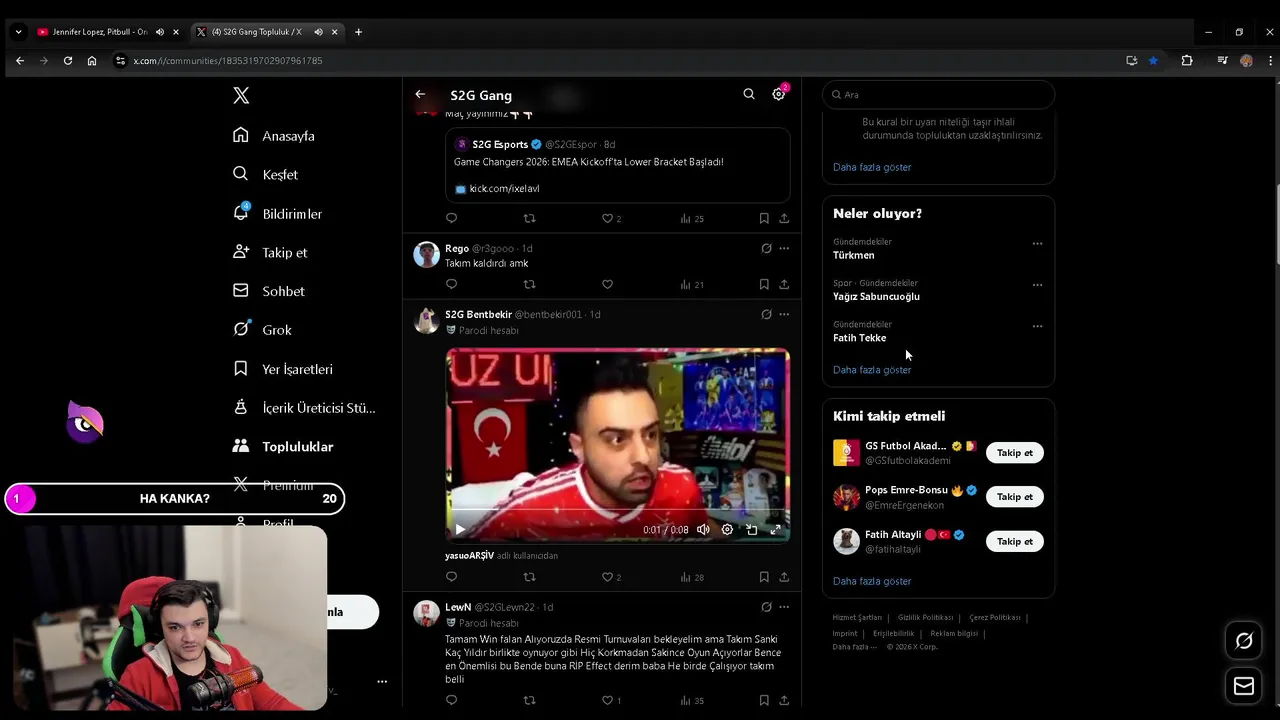Show more trends under Neler oluyor

pos(872,370)
